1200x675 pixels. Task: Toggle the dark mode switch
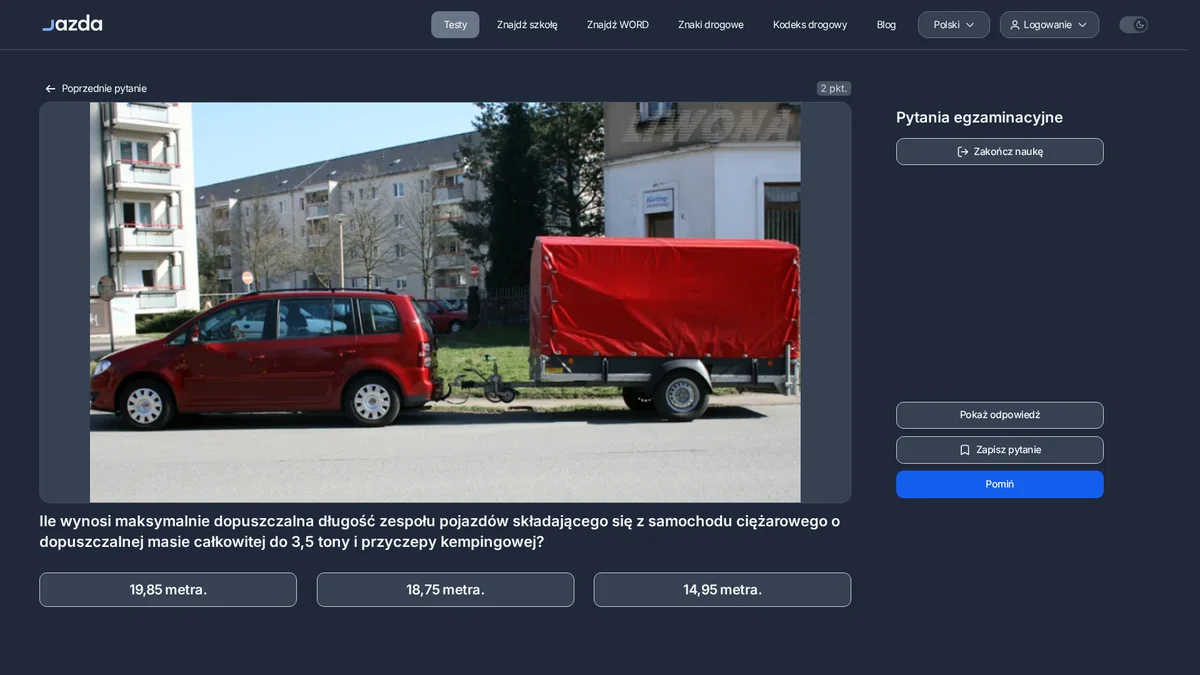[1133, 25]
